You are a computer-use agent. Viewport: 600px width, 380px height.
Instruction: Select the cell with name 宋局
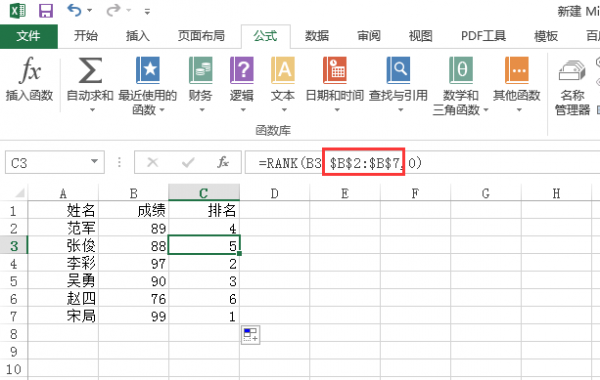63,316
